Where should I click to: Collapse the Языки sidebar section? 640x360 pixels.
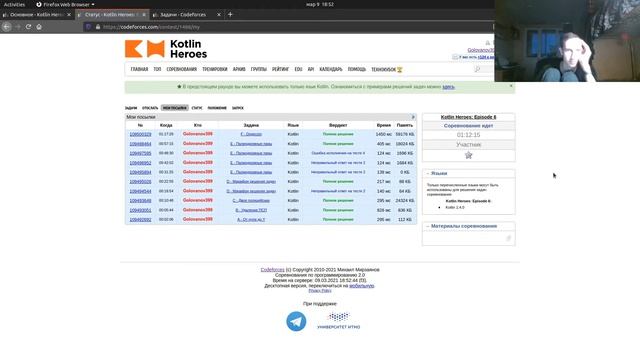(x=428, y=173)
